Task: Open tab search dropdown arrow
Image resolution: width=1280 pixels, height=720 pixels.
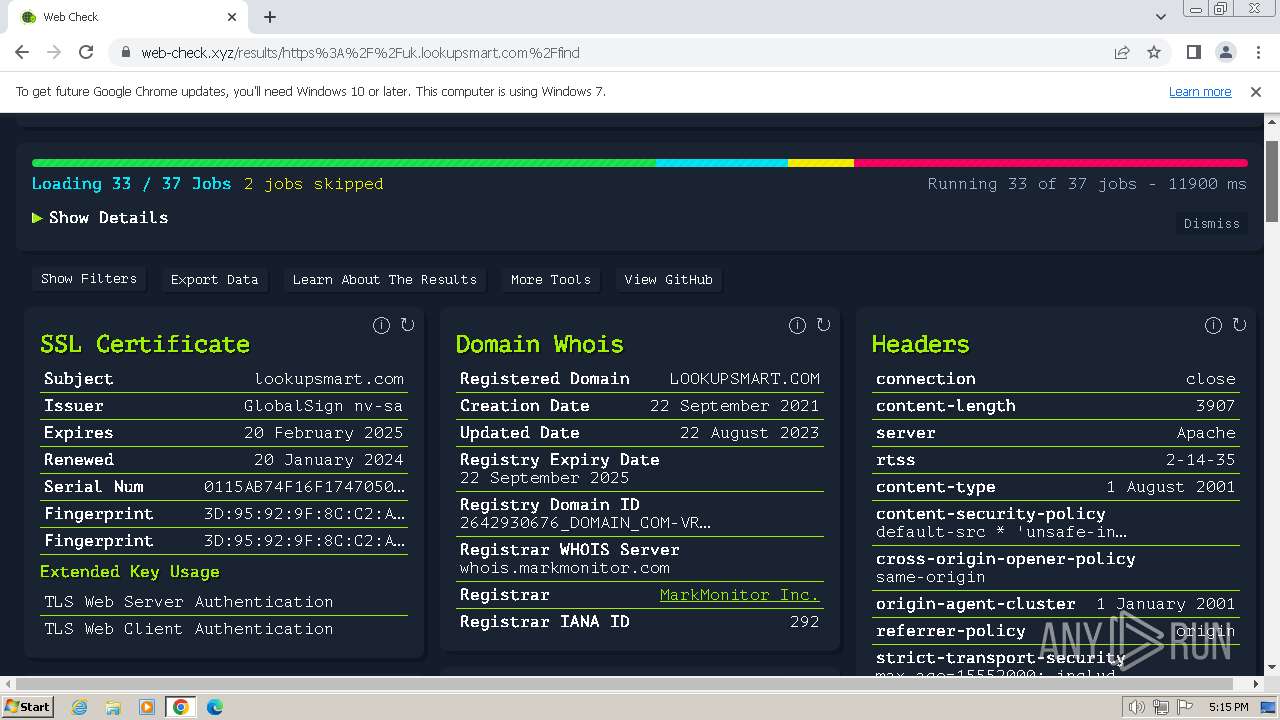Action: coord(1160,17)
